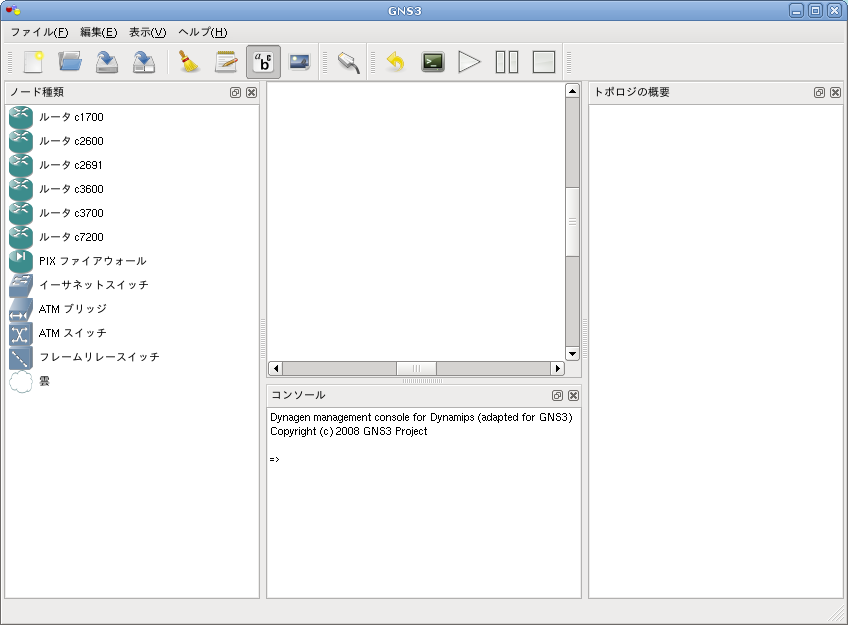Float the トポロジの概要 panel
This screenshot has height=625, width=848.
[819, 92]
